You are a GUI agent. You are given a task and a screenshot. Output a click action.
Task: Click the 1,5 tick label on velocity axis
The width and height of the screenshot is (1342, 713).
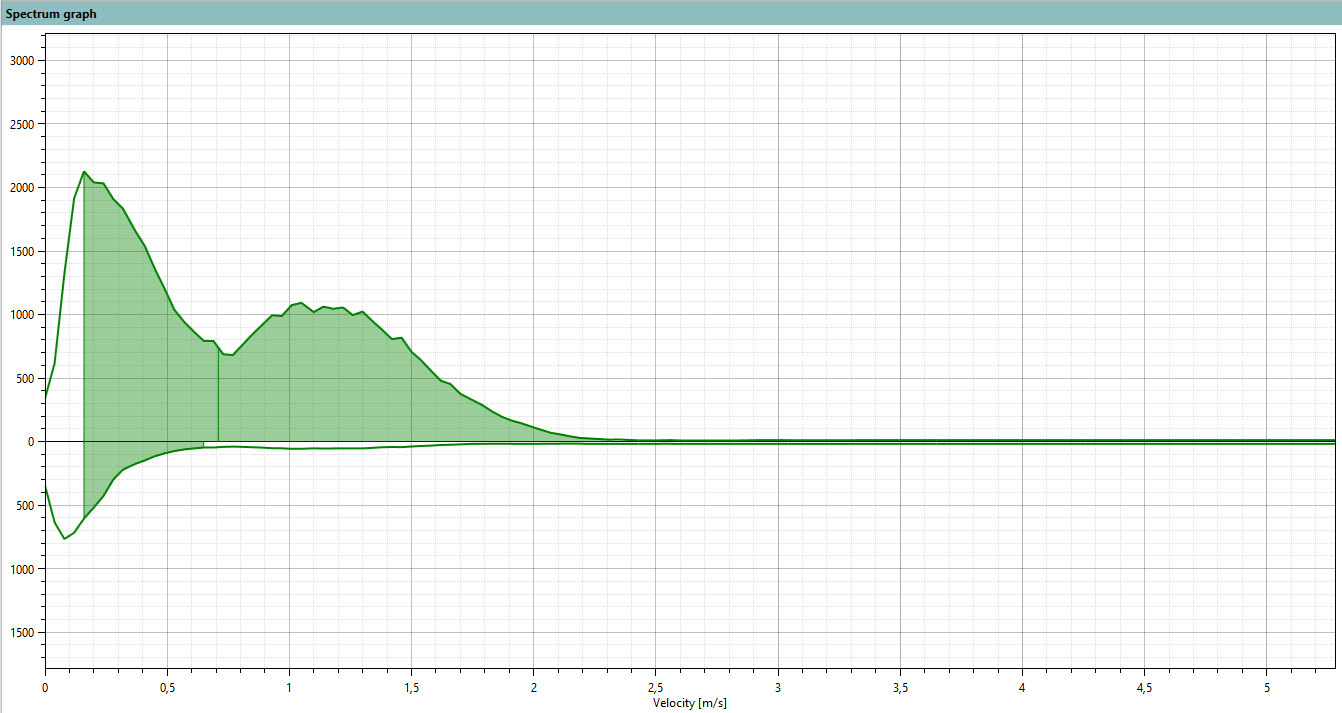(x=411, y=688)
